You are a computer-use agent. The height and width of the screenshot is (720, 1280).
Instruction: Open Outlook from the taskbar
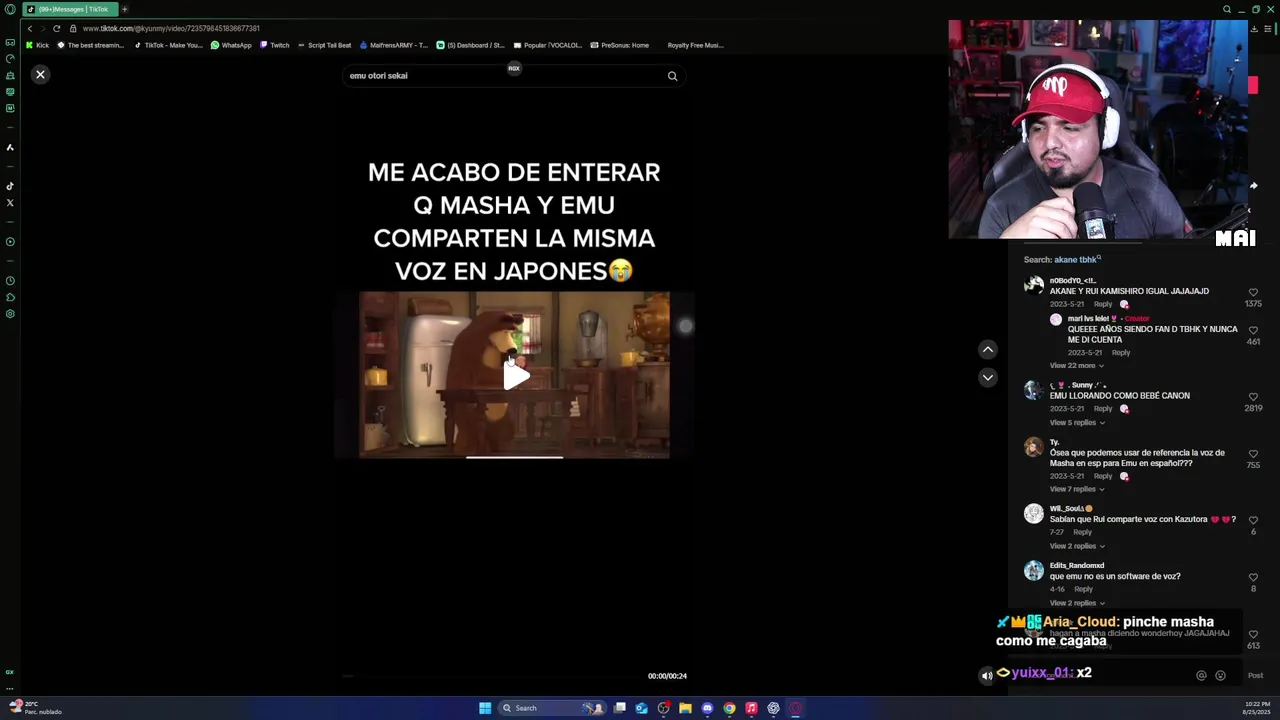(x=641, y=708)
